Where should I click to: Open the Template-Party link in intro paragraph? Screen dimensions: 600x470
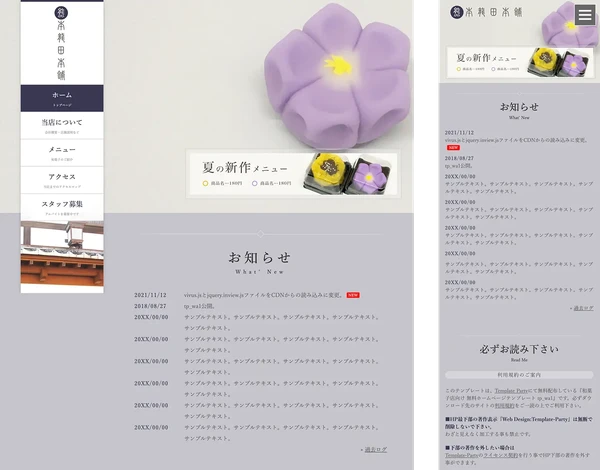tap(511, 391)
